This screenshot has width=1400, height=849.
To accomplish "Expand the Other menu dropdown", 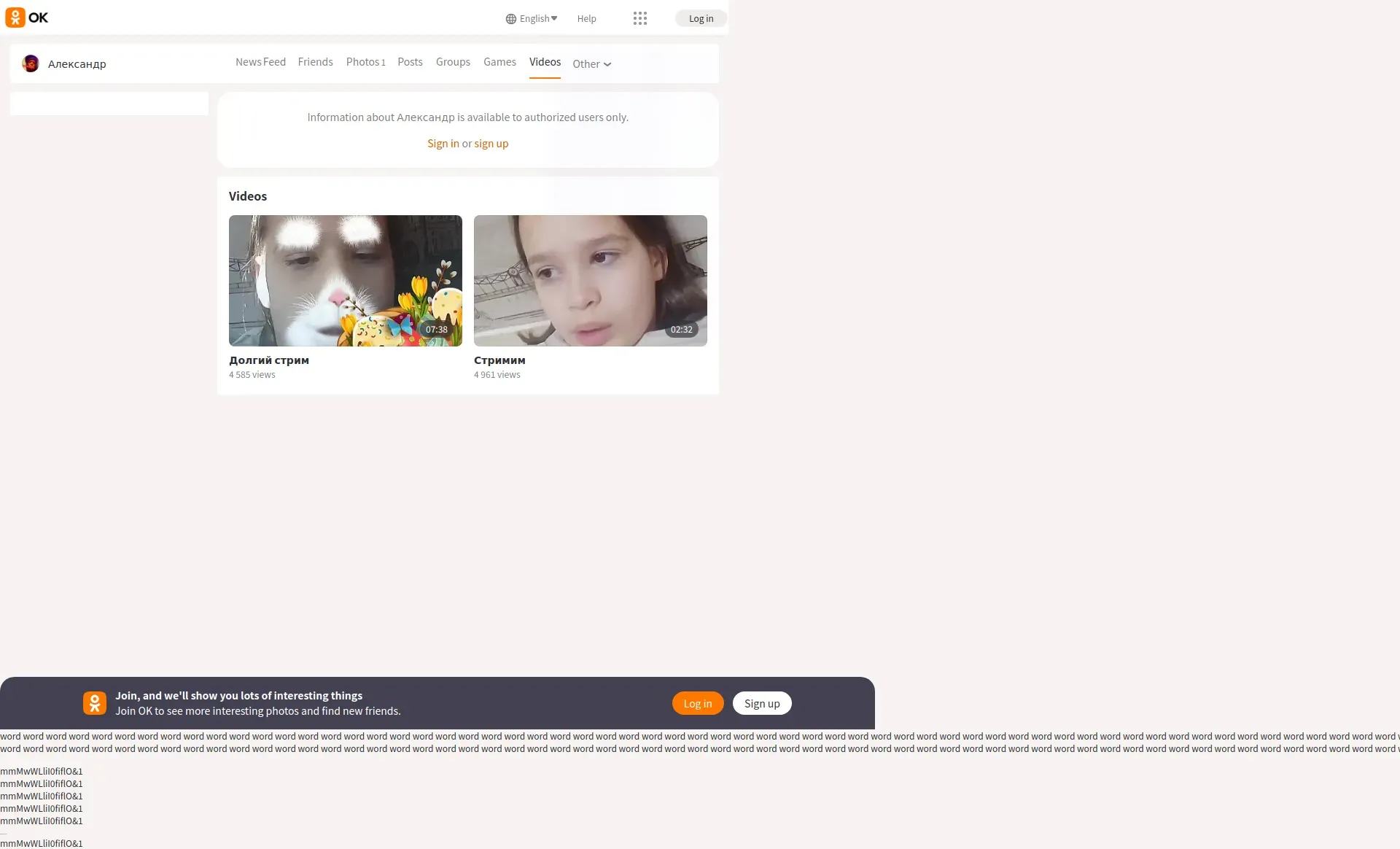I will tap(591, 64).
